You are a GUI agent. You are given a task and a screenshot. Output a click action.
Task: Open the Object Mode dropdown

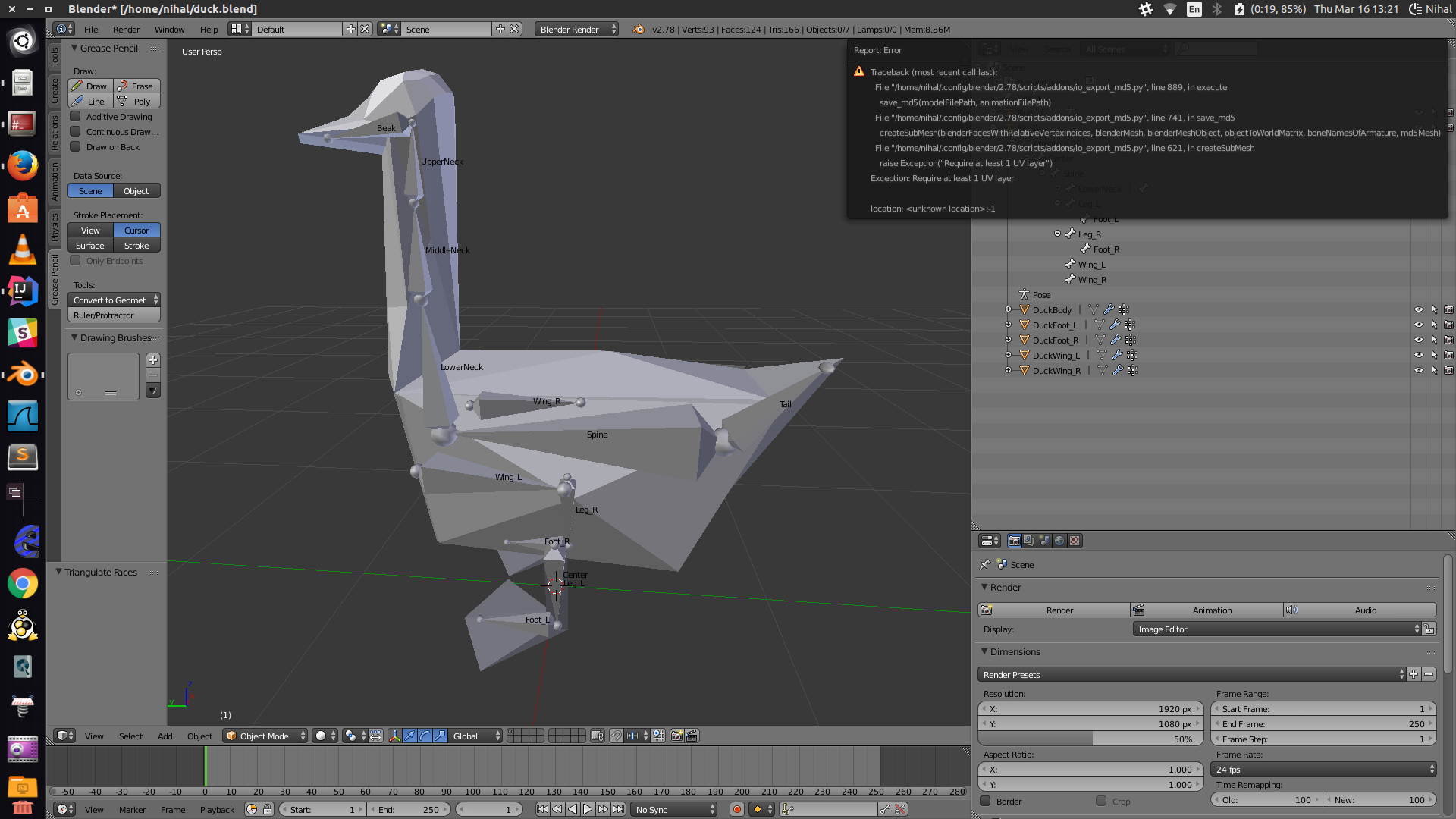265,736
